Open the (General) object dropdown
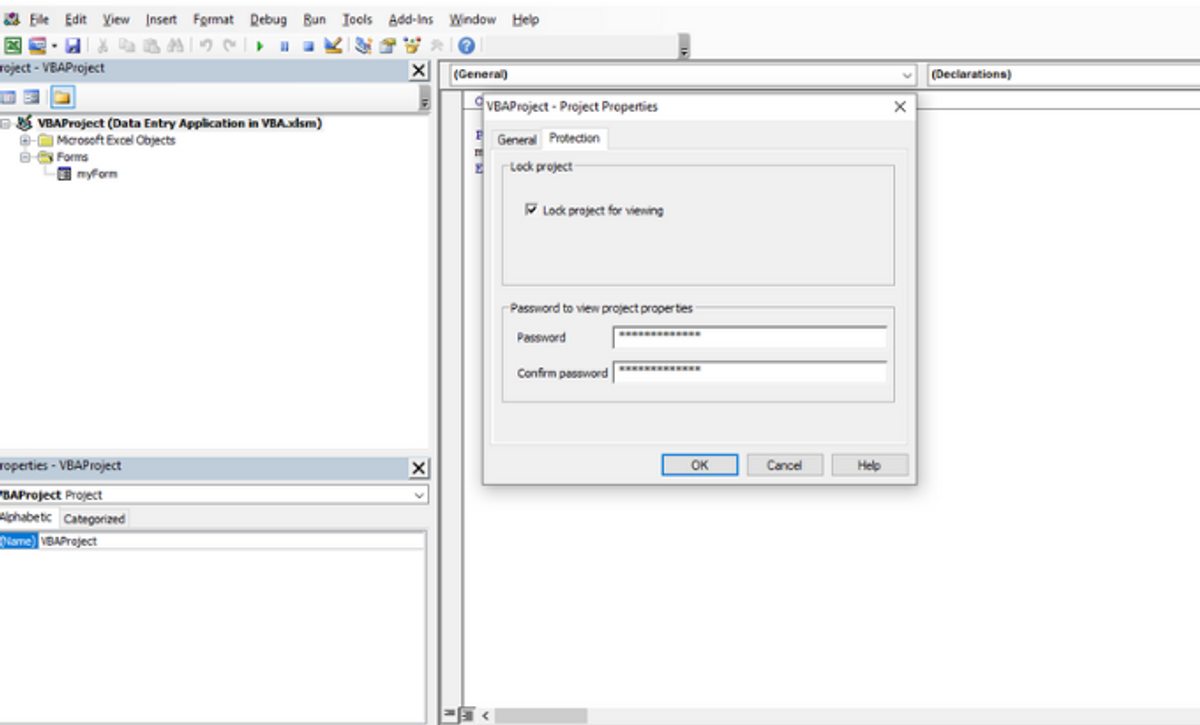Image resolution: width=1200 pixels, height=725 pixels. coord(907,75)
